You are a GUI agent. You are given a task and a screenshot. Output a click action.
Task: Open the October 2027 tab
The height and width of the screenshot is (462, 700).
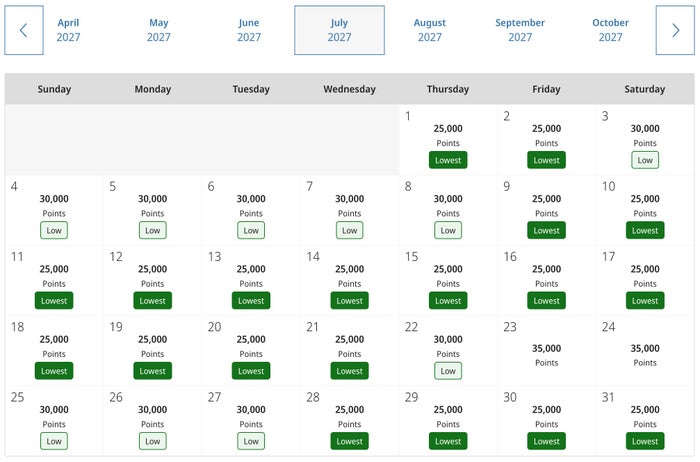(610, 30)
